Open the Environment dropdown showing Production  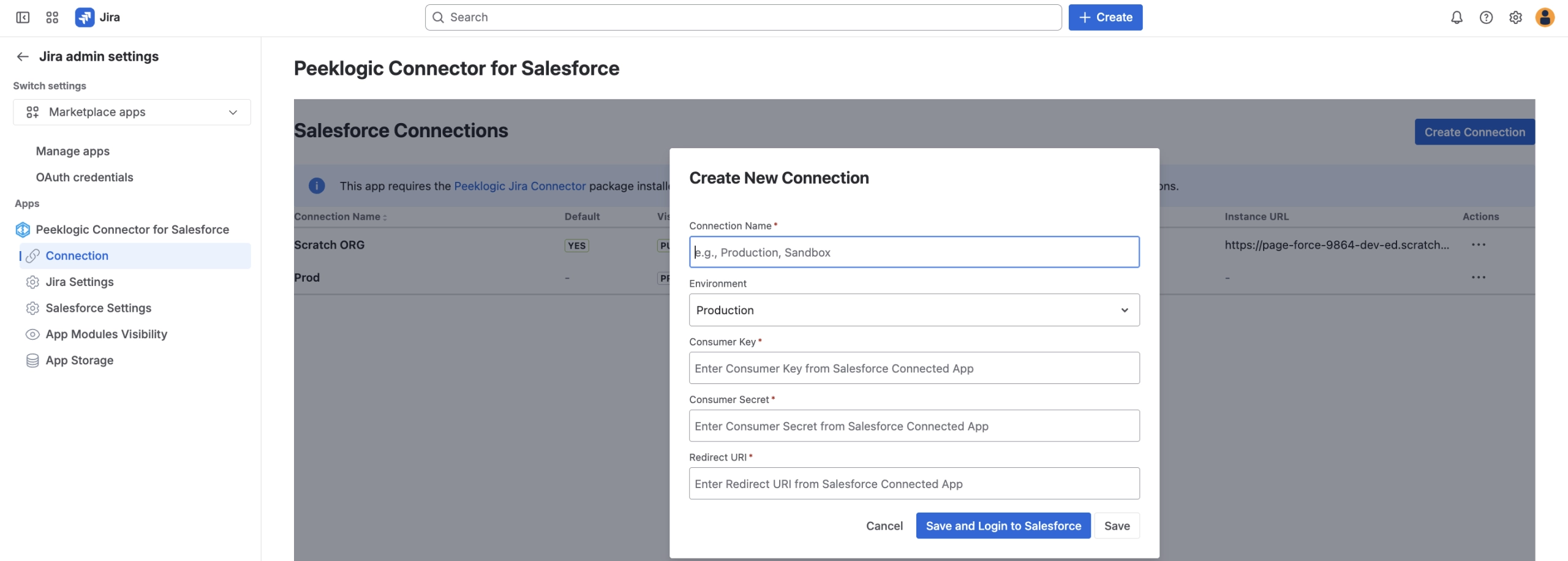[x=914, y=310]
